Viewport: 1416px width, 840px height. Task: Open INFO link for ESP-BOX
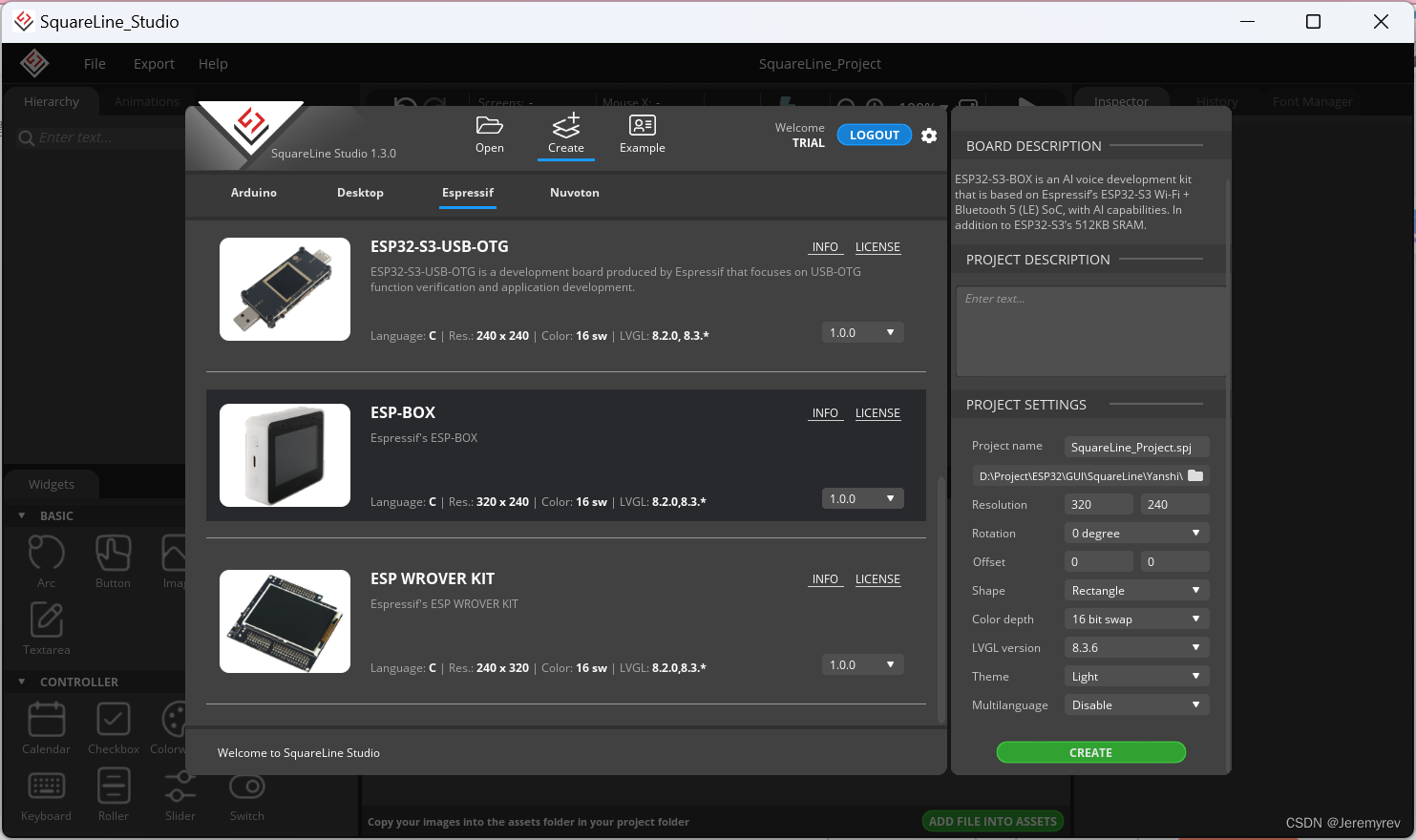coord(825,413)
